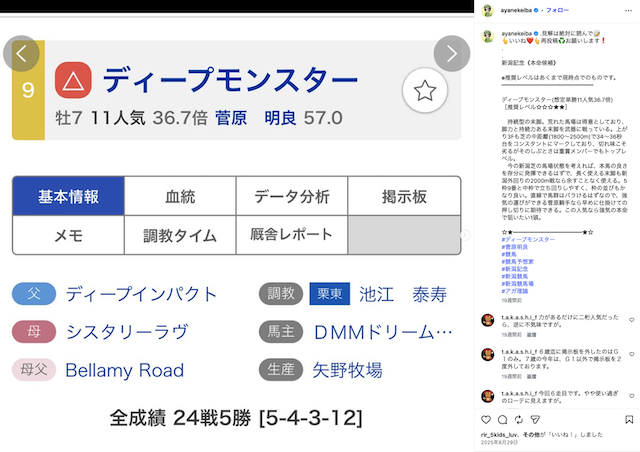Select the 基本情報 tab

(x=68, y=196)
